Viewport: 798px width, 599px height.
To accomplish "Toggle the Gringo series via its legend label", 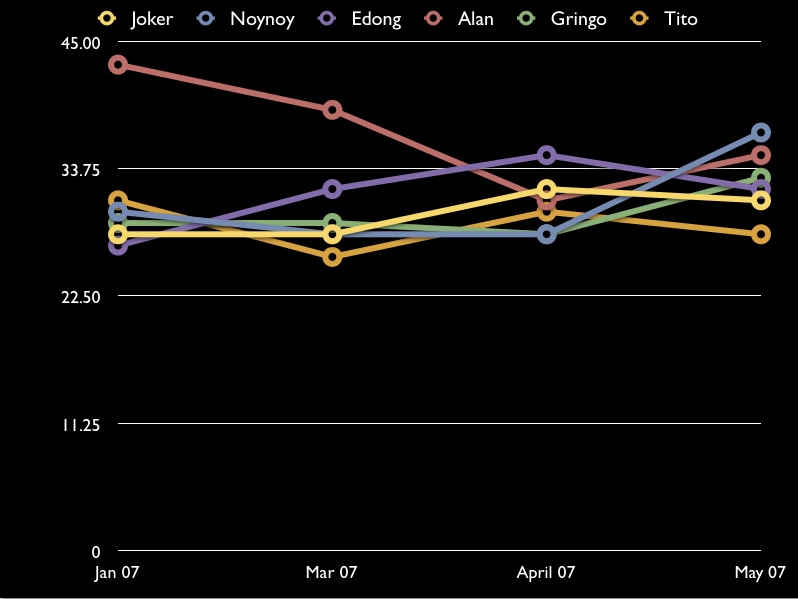I will (x=578, y=19).
